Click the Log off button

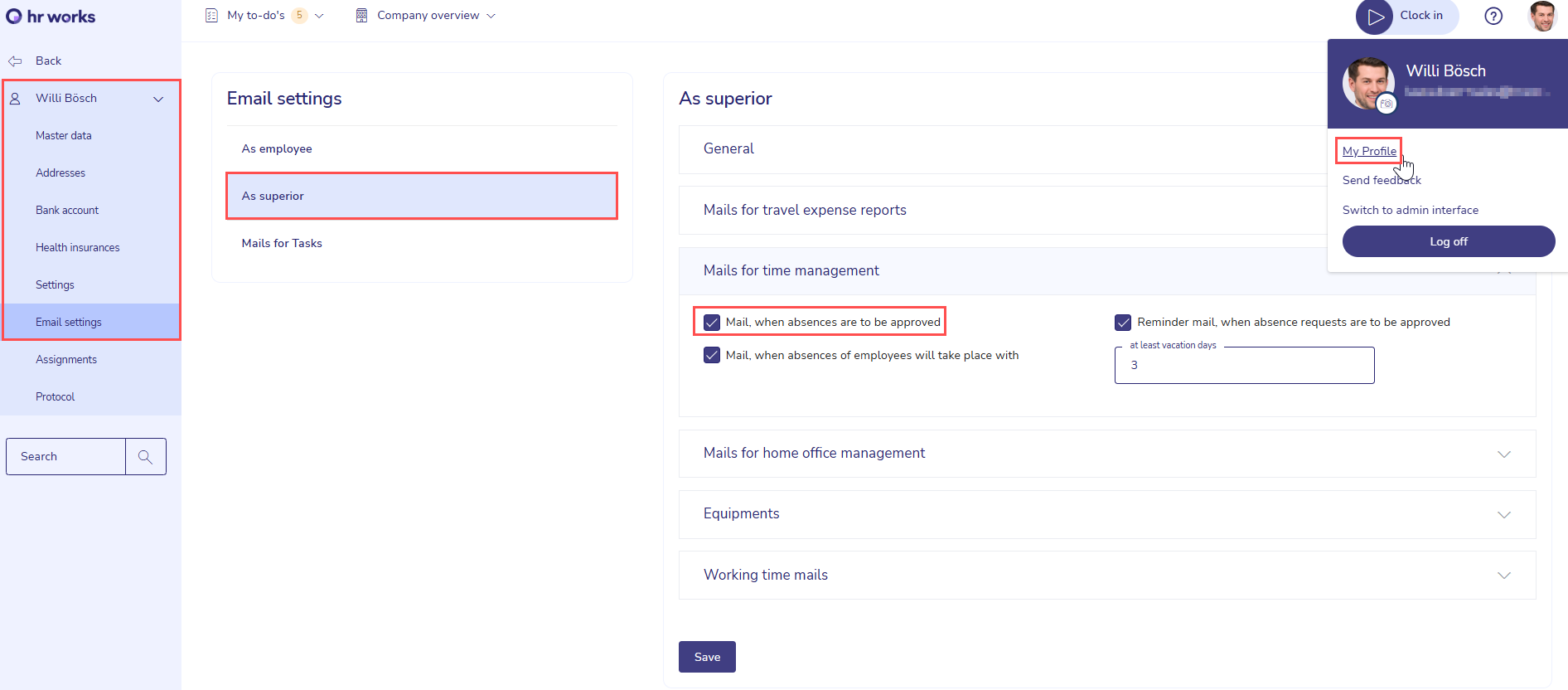click(x=1448, y=241)
